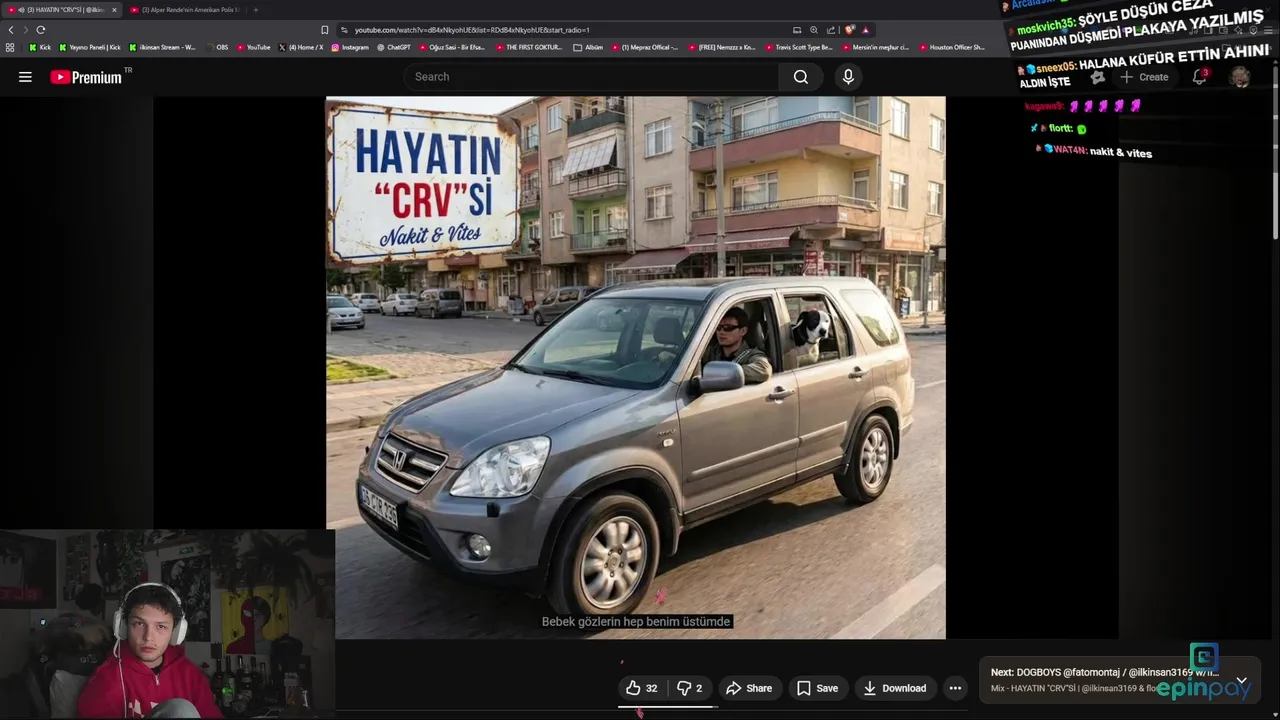Open the [FREE] Nemzzz bookmark

[x=721, y=47]
